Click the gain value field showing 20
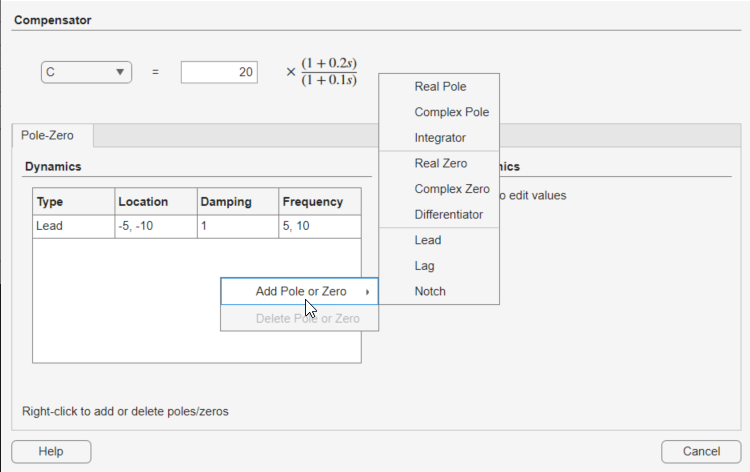Image resolution: width=750 pixels, height=472 pixels. coord(219,72)
